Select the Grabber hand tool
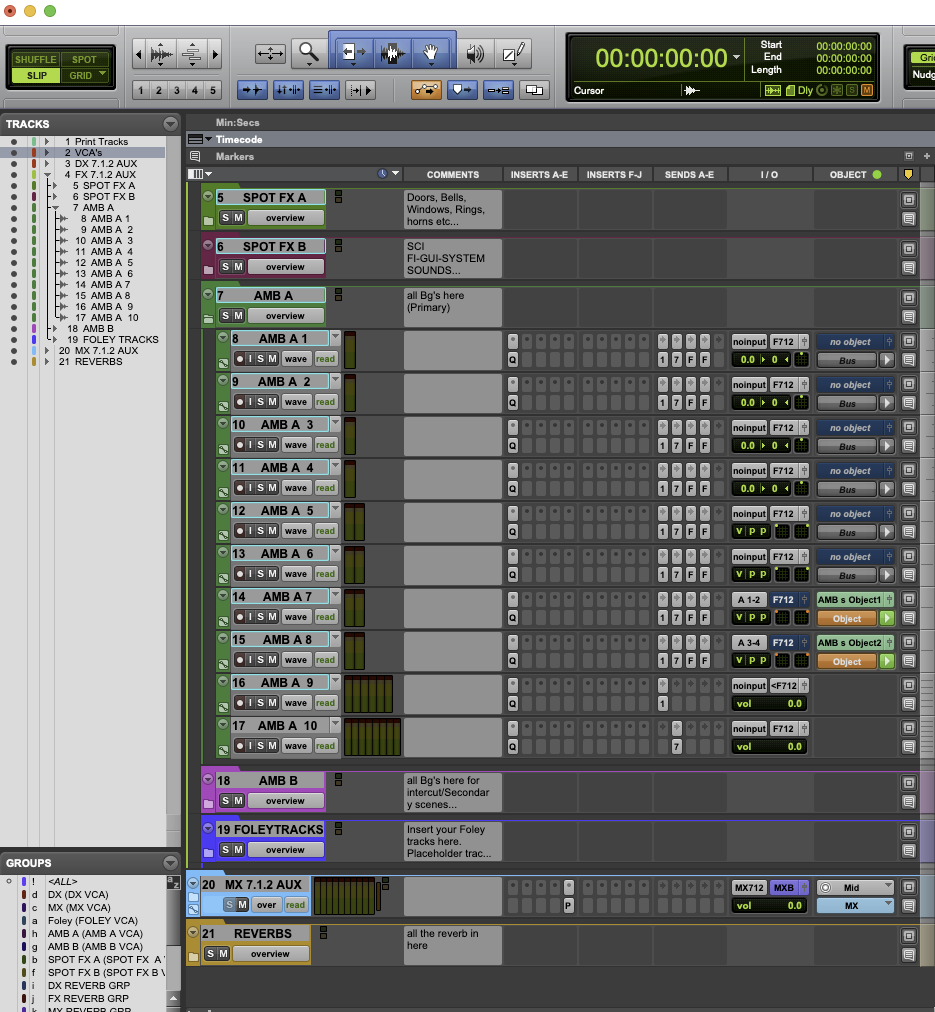 tap(430, 52)
